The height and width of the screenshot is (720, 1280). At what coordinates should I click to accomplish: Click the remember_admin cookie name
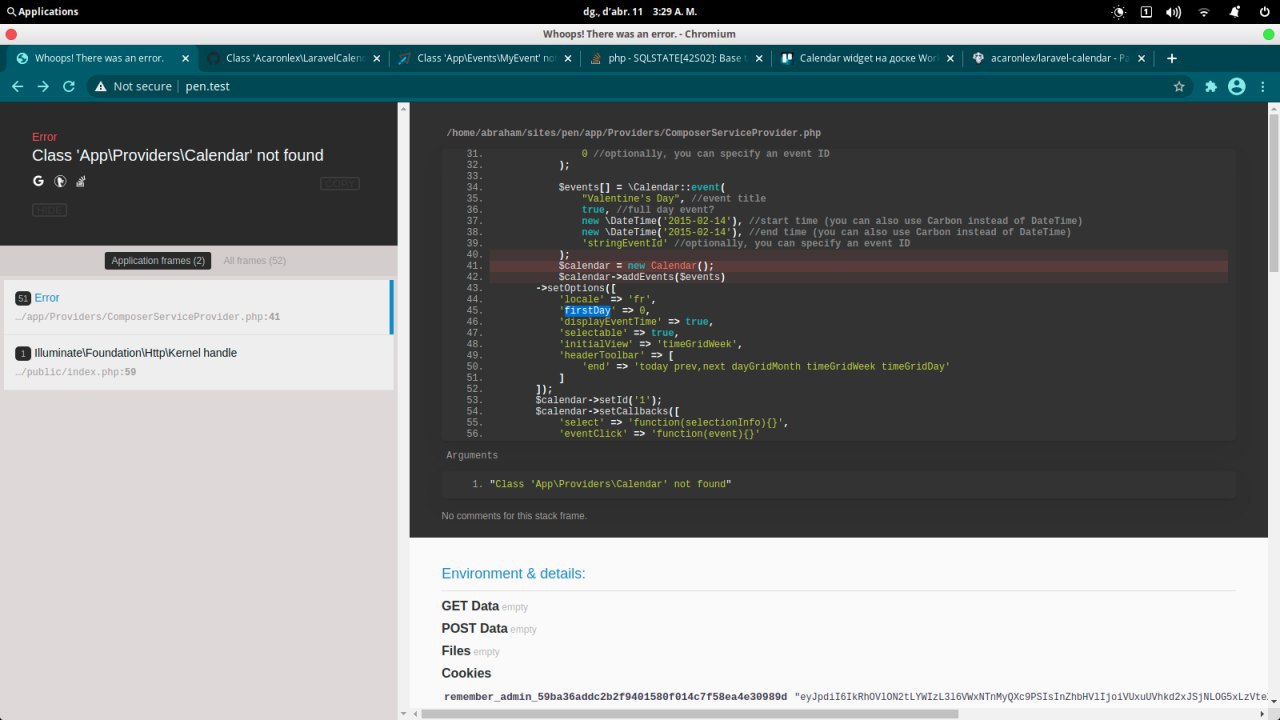coord(616,696)
